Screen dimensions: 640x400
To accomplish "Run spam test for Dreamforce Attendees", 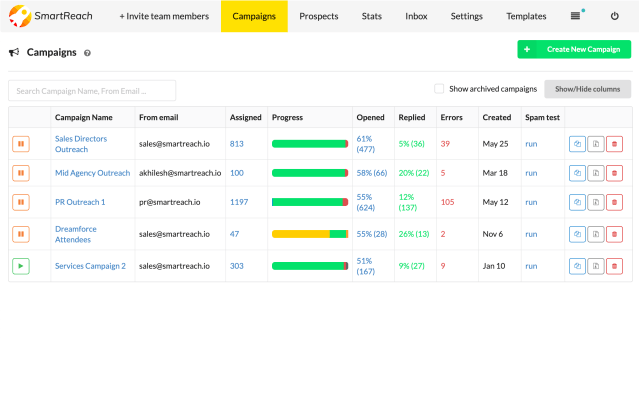I will [531, 234].
